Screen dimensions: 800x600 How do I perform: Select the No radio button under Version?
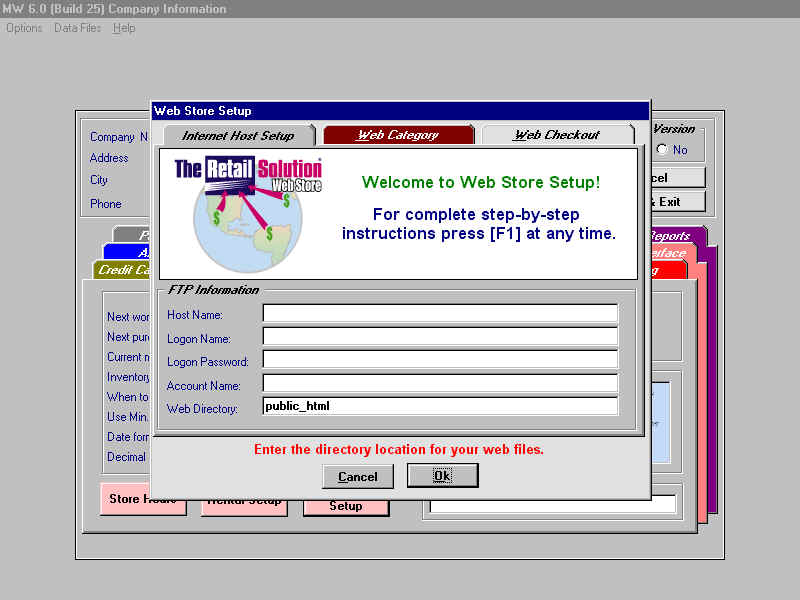[662, 149]
